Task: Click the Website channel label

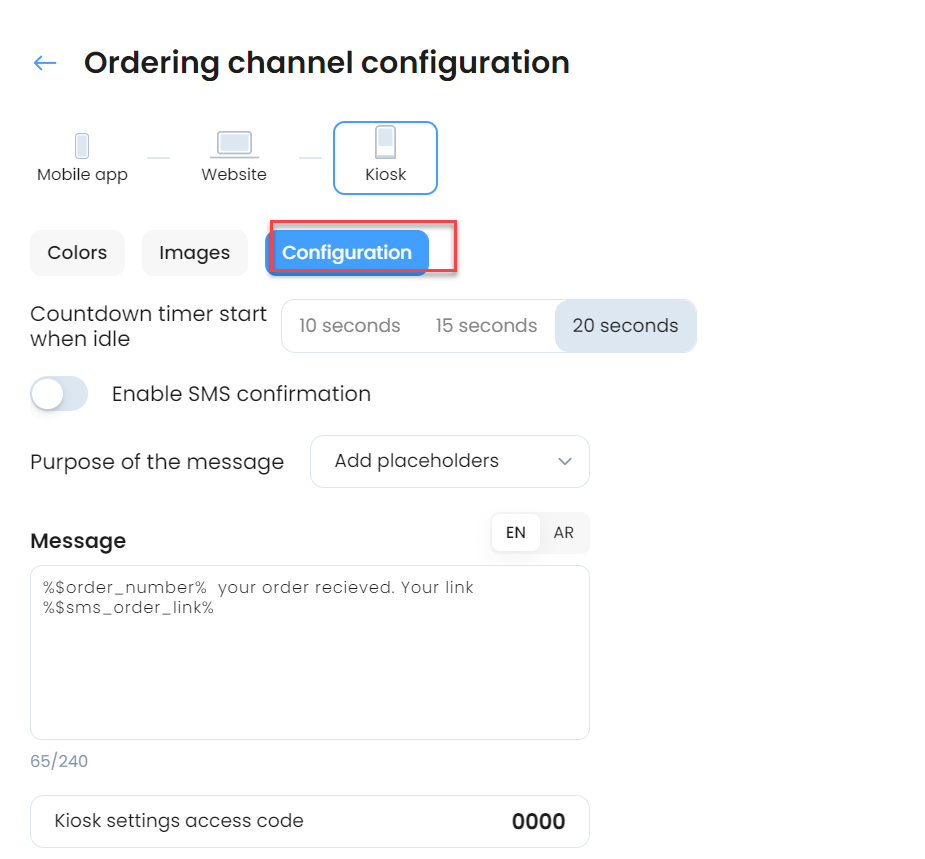Action: pyautogui.click(x=234, y=175)
